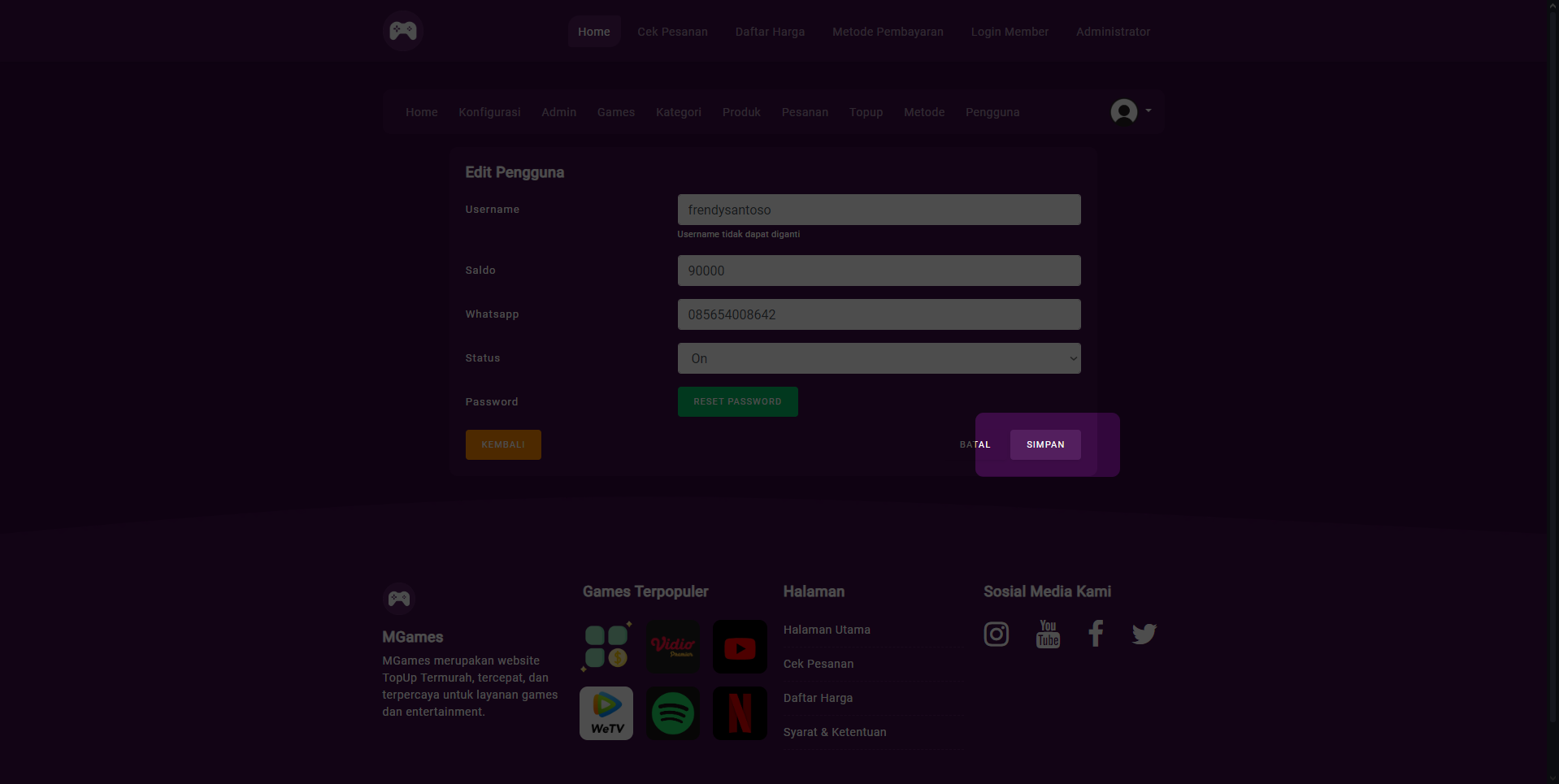This screenshot has height=784, width=1559.
Task: Click the Simpan button
Action: 1045,444
